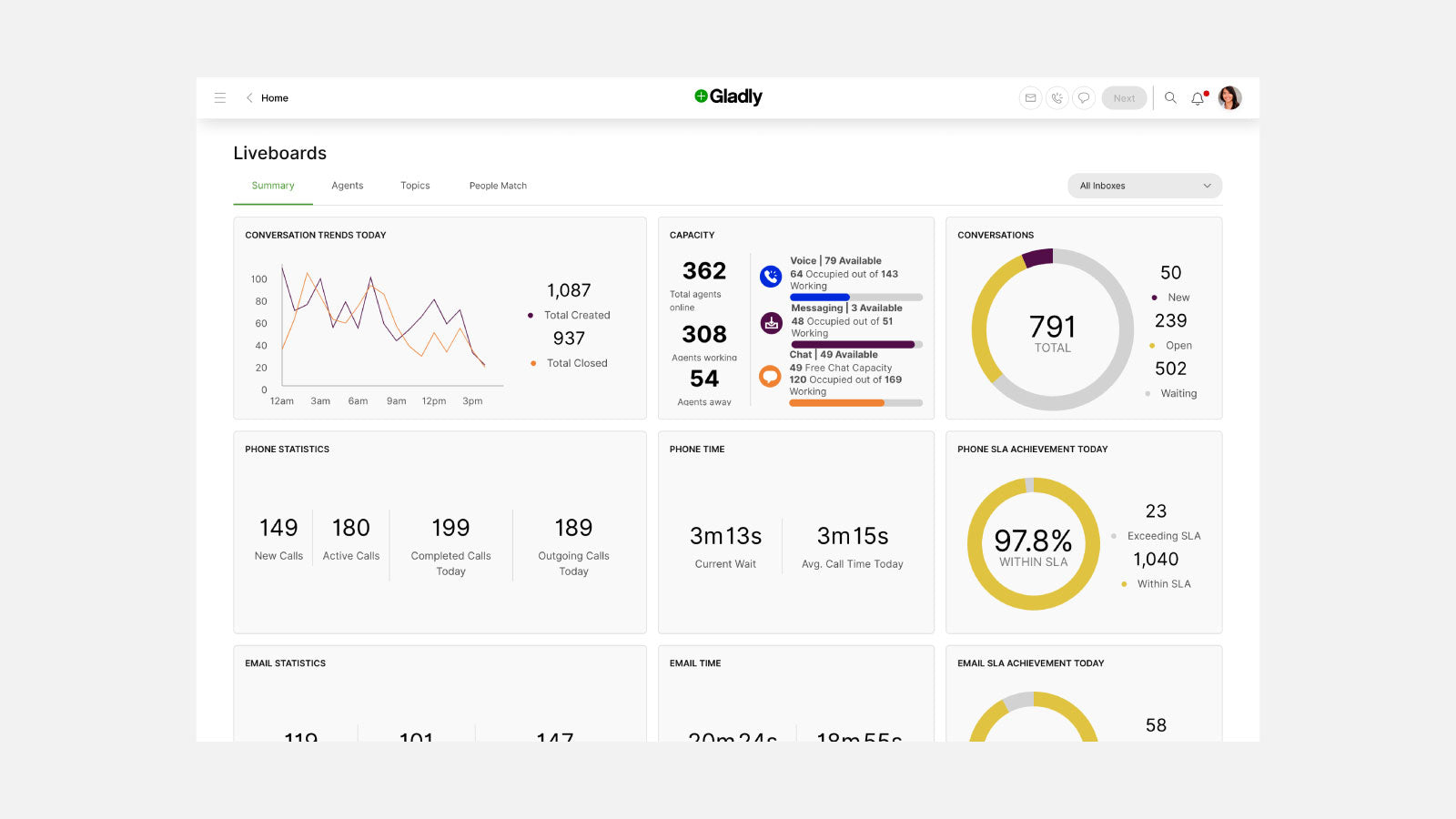The width and height of the screenshot is (1456, 819).
Task: Click the Gladly logo
Action: [728, 96]
